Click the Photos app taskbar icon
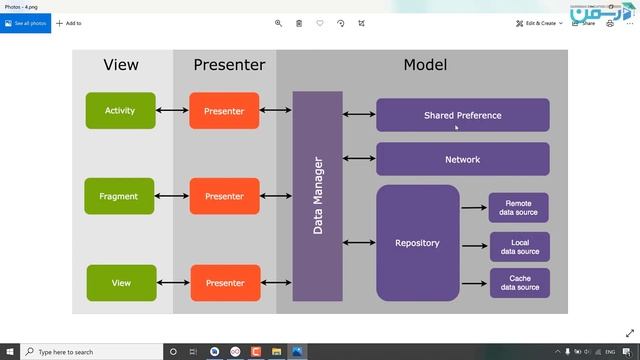Screen dimensions: 640x360 pos(297,352)
